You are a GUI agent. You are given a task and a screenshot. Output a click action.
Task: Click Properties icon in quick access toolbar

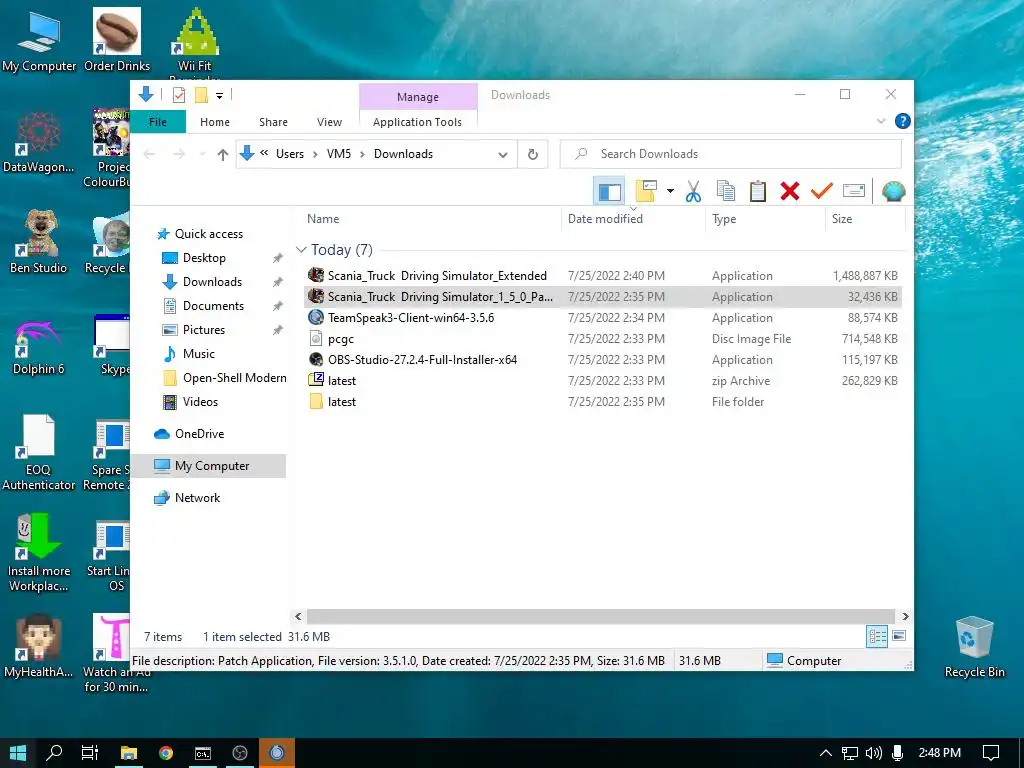(x=178, y=95)
